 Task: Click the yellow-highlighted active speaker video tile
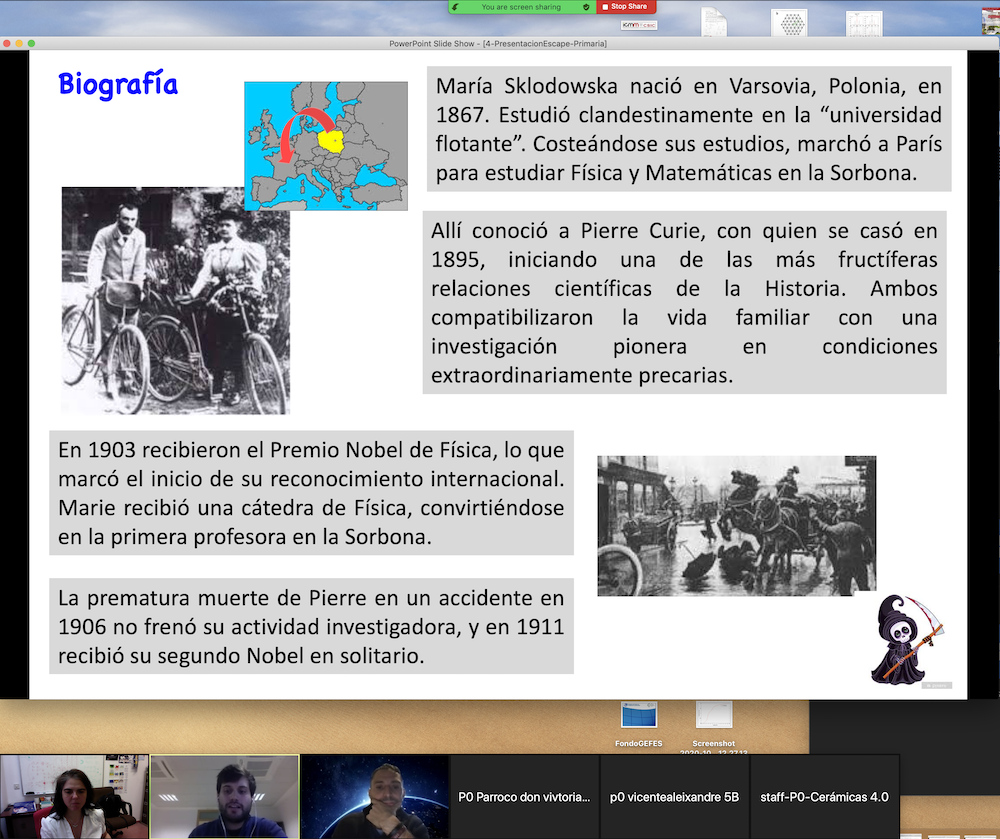pyautogui.click(x=224, y=797)
